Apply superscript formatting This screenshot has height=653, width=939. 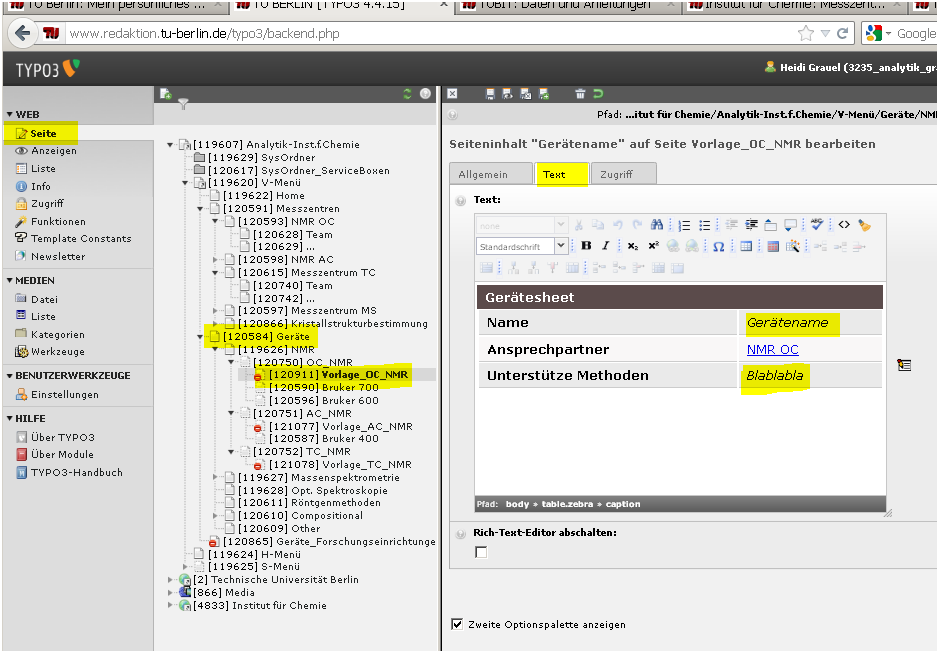click(653, 246)
